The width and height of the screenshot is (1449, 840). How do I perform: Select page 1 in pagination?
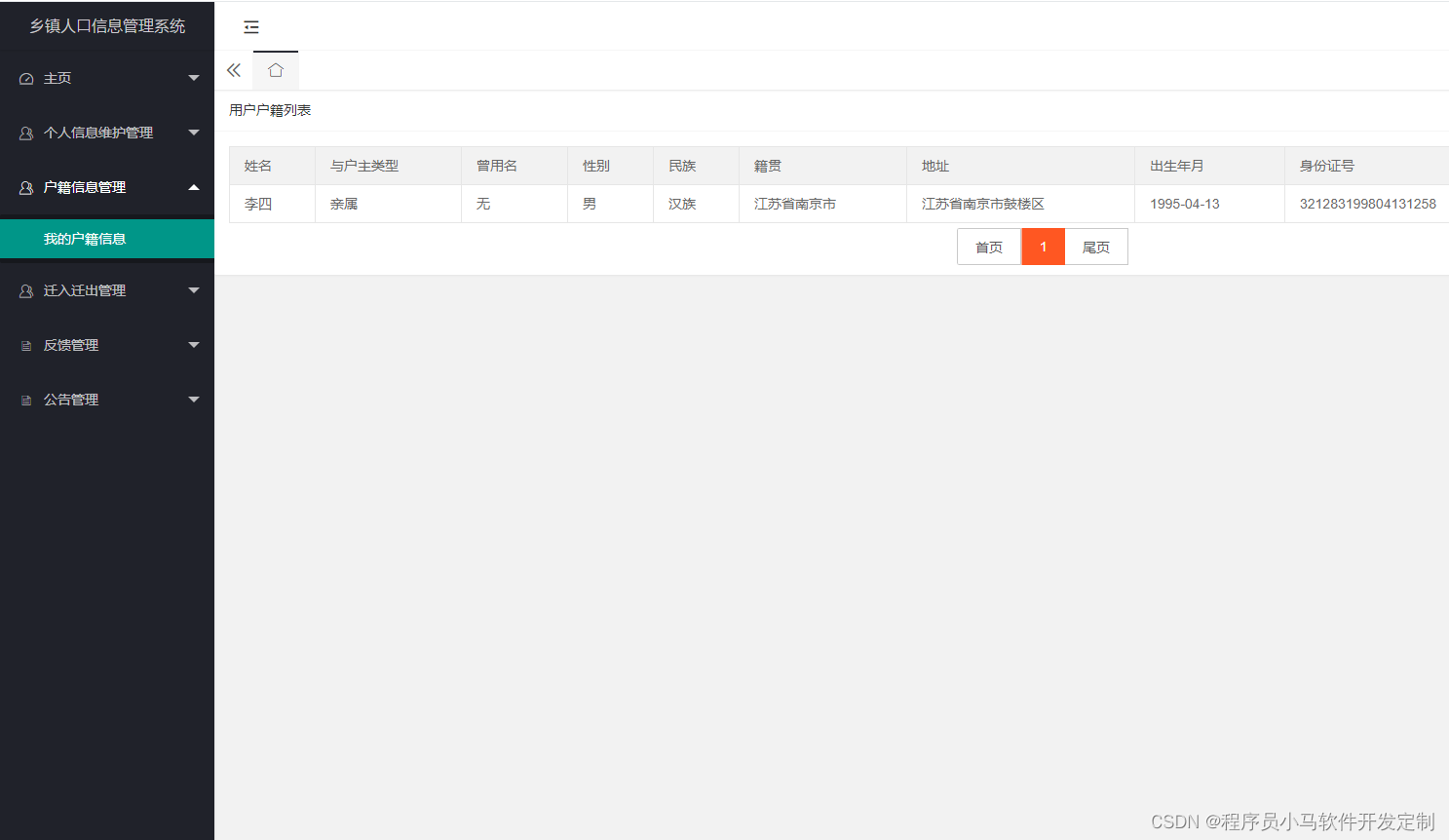1043,247
